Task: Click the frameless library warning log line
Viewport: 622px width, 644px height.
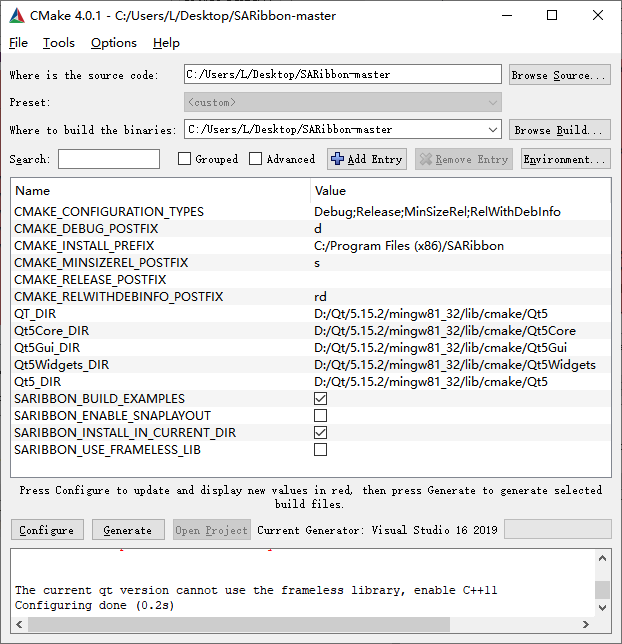Action: pos(256,590)
